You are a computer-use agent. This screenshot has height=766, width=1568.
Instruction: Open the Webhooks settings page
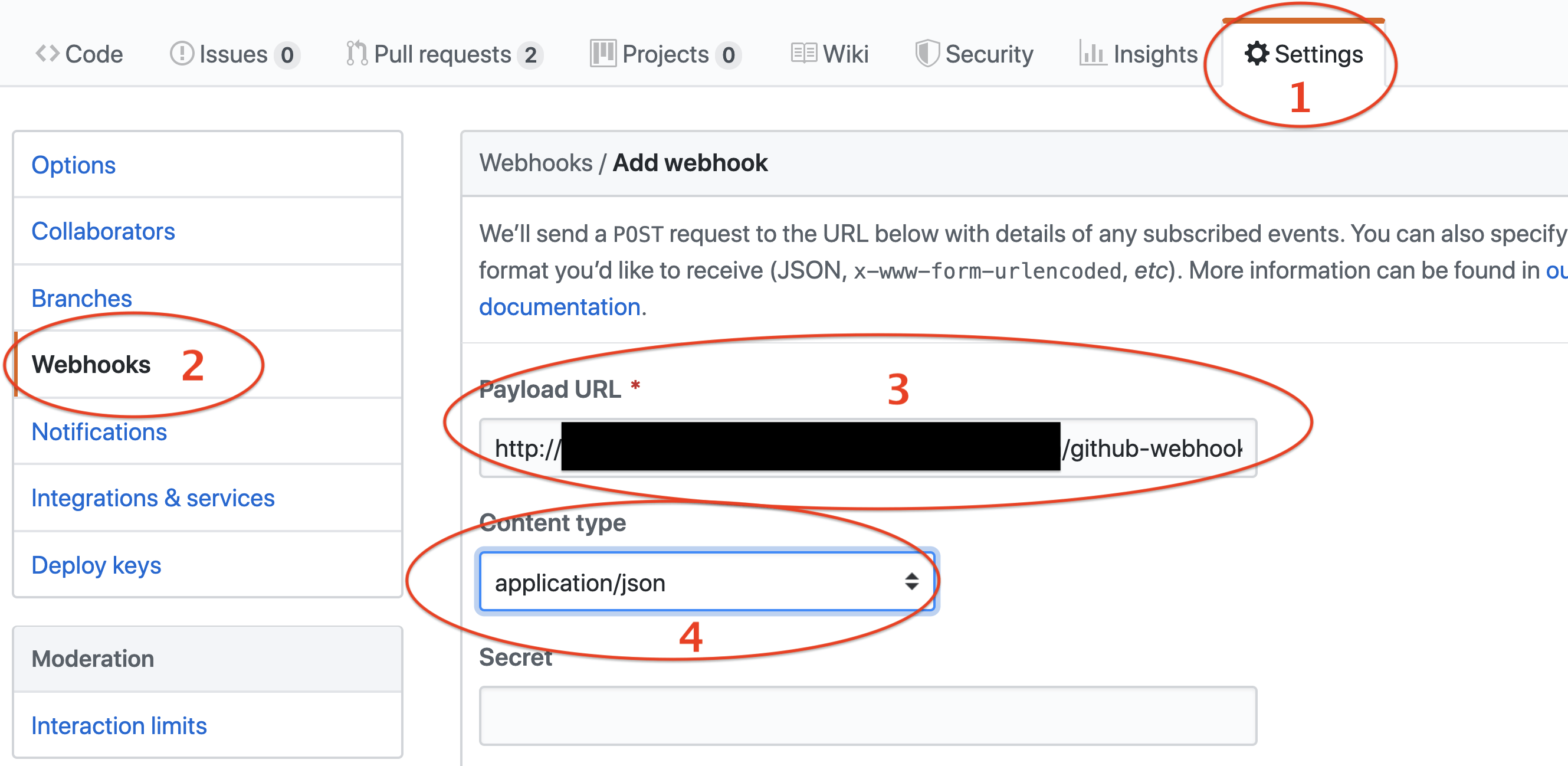coord(91,364)
